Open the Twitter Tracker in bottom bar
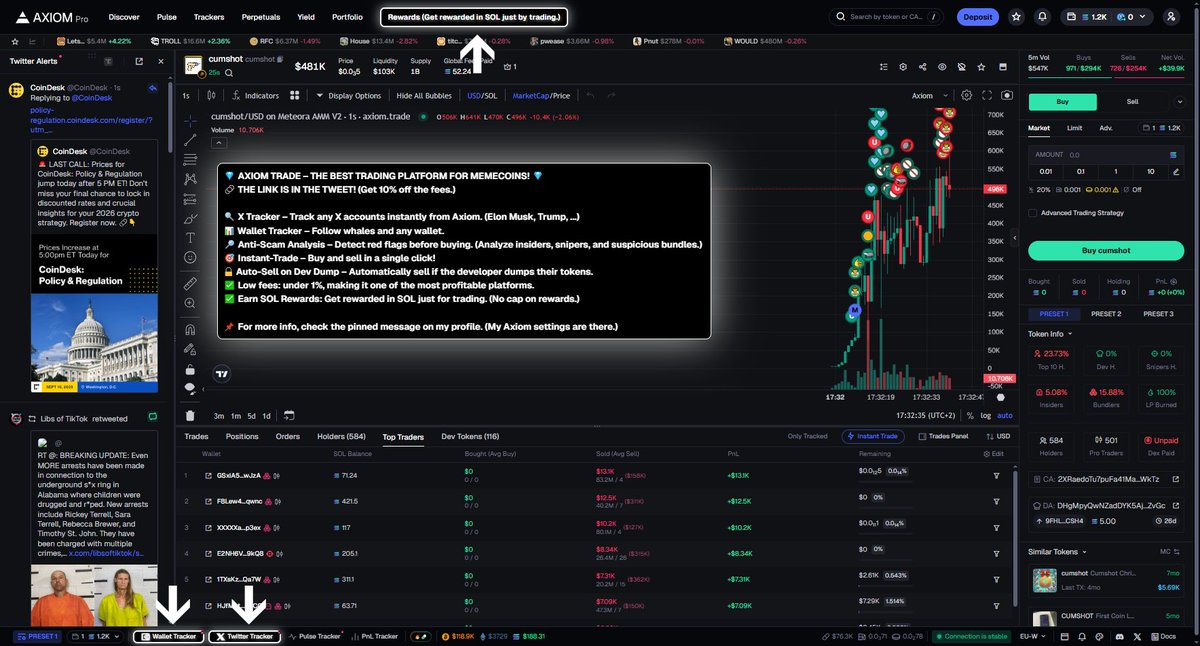Viewport: 1200px width, 646px height. point(244,636)
